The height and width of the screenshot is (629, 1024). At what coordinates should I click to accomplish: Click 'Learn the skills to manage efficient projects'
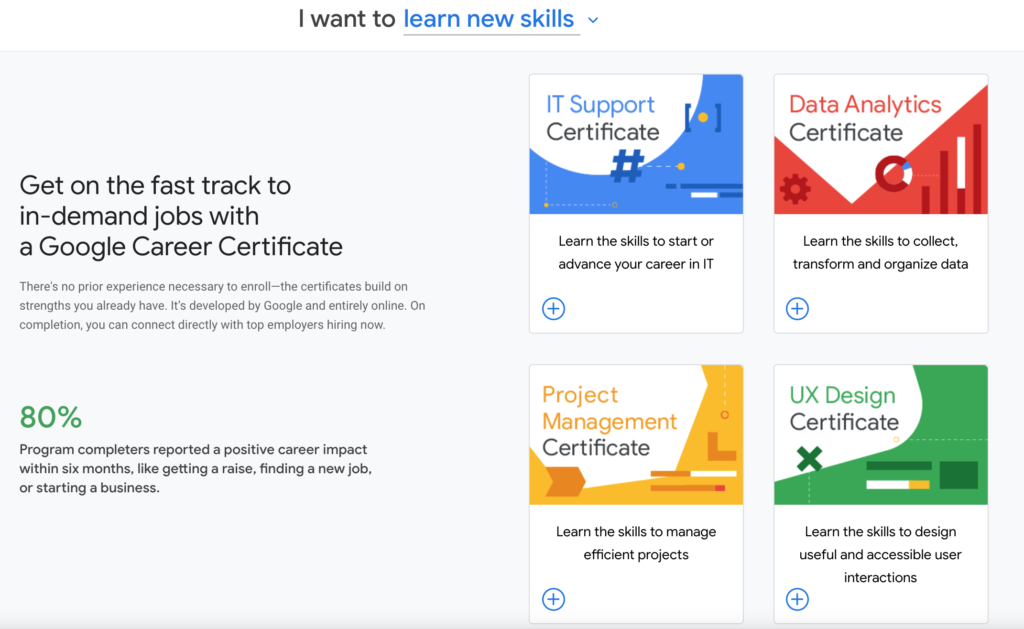point(636,543)
